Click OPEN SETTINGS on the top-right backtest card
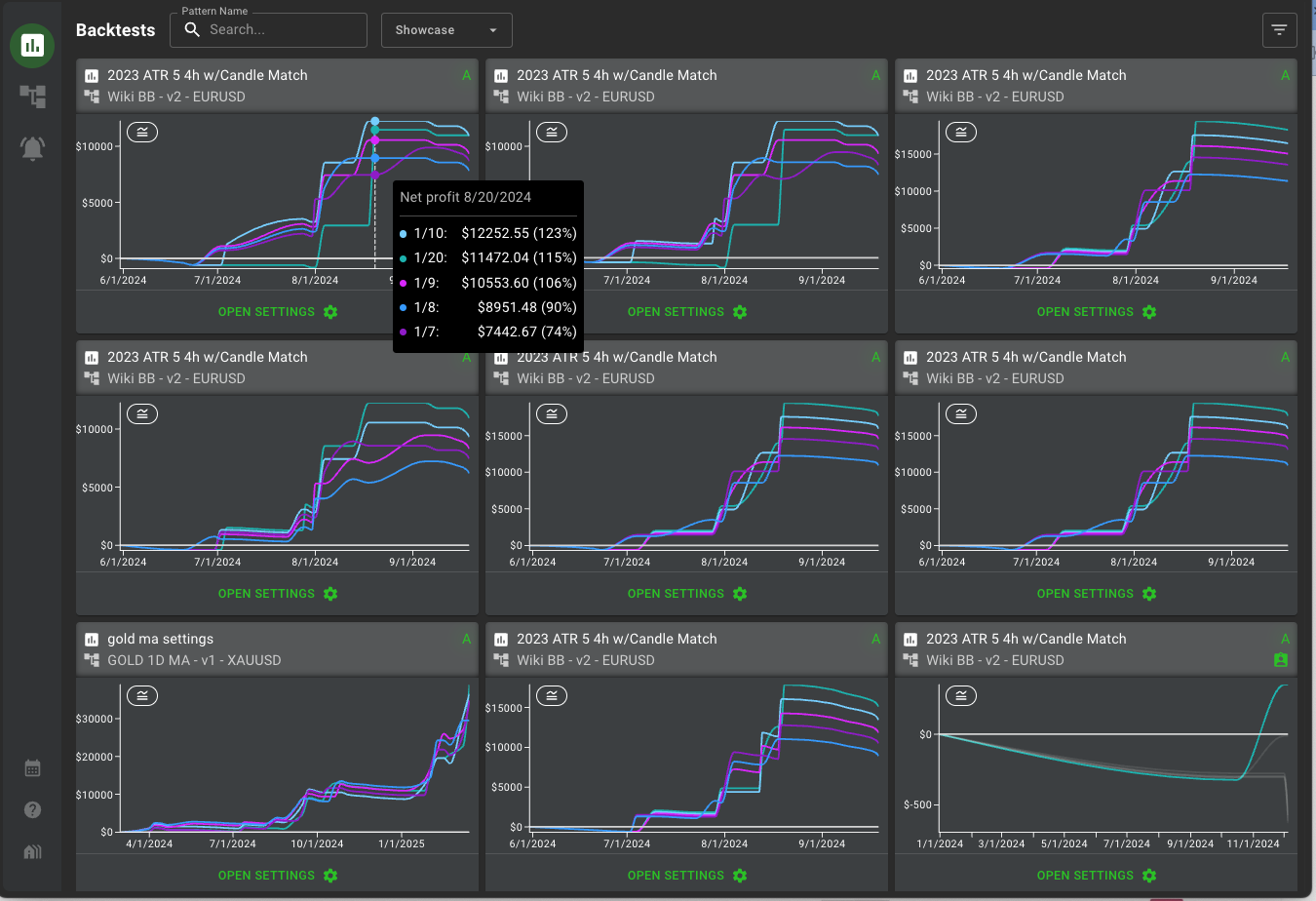 point(1085,312)
